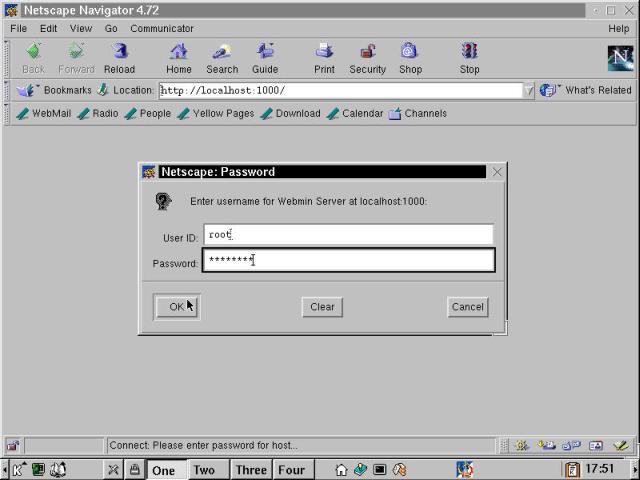
Task: Open the Edit menu
Action: (48, 29)
